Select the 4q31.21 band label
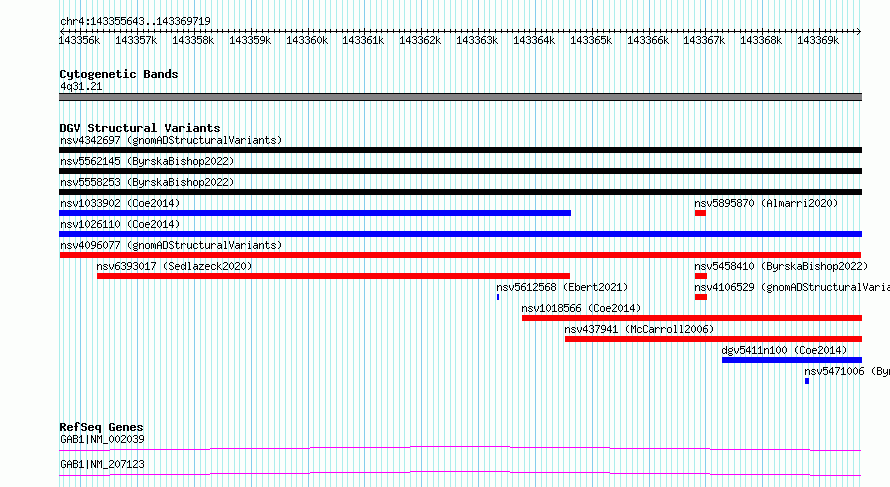This screenshot has height=487, width=890. (81, 86)
